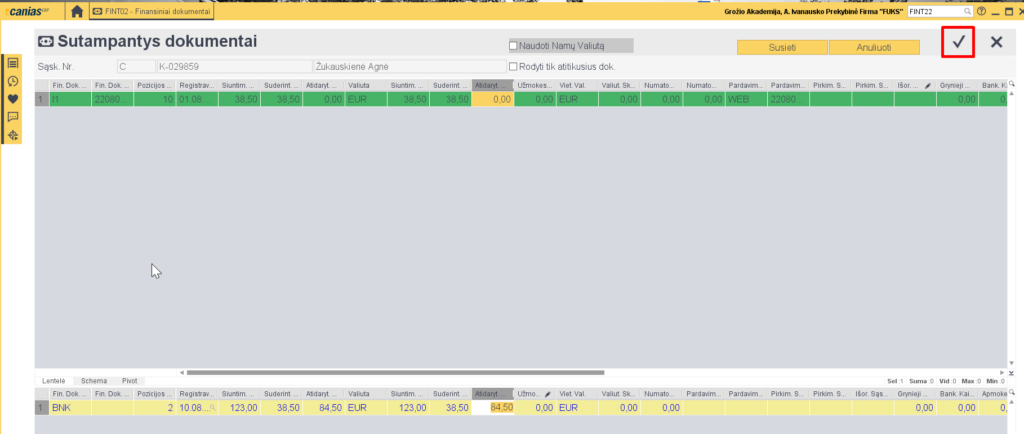Click the FINT22 transaction search field
The image size is (1024, 434).
click(930, 11)
